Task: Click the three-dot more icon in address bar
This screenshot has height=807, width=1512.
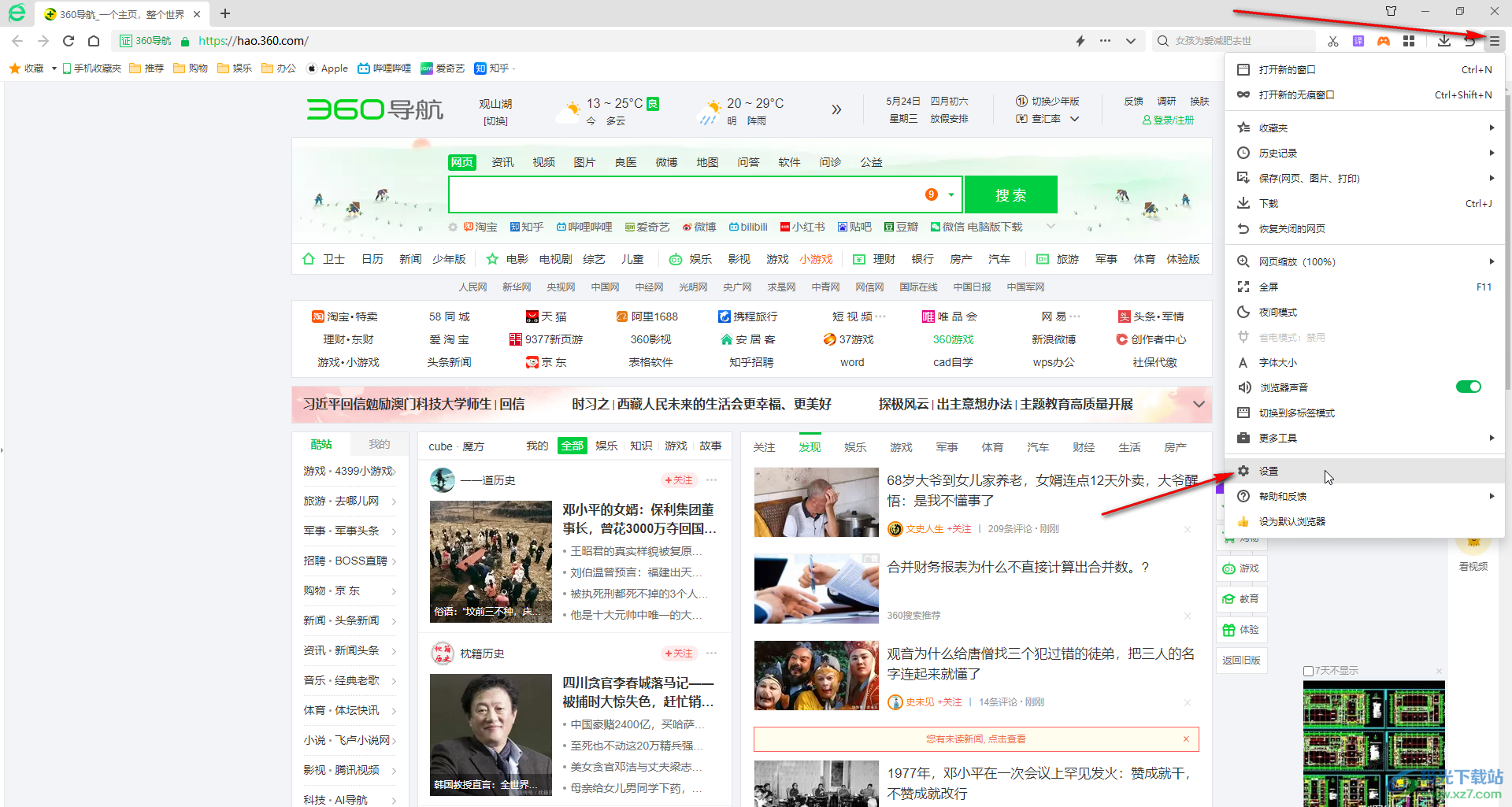Action: pos(1106,41)
